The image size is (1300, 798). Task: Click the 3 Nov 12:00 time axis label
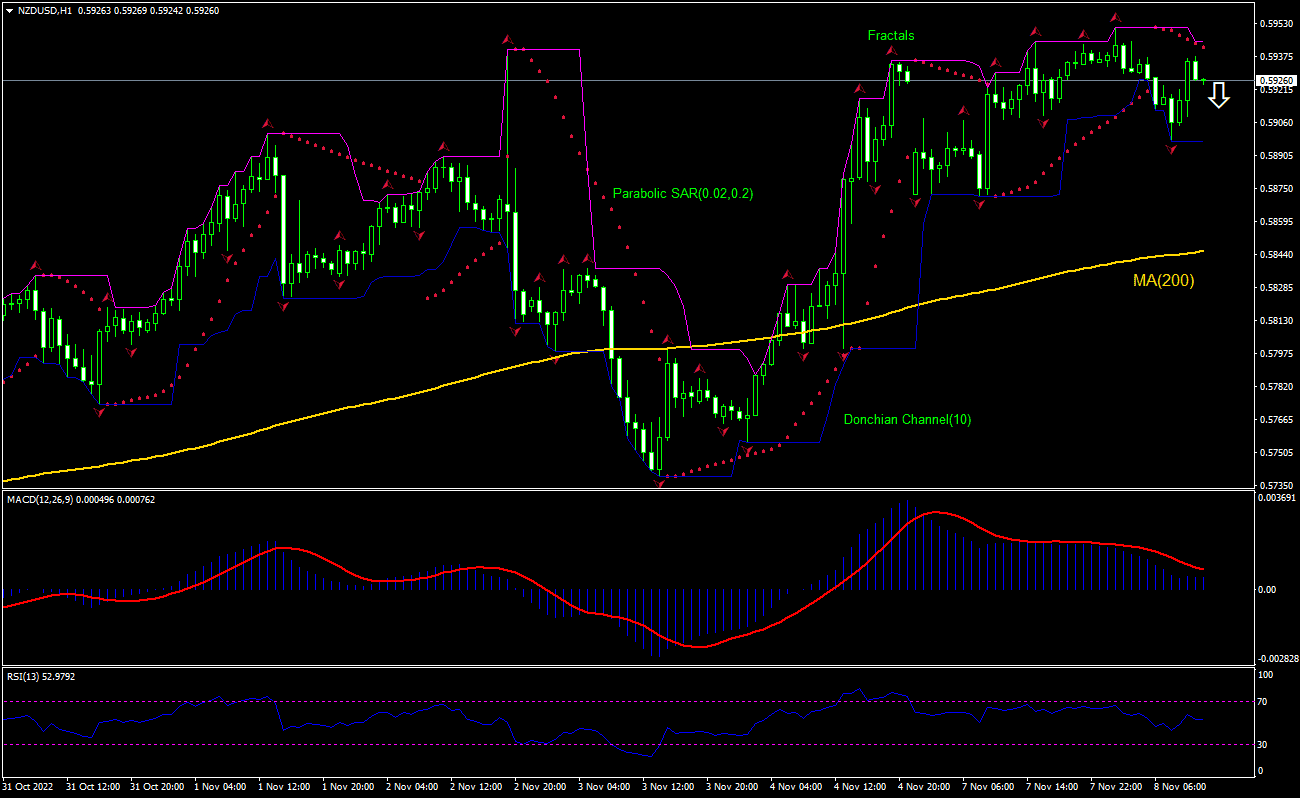tap(668, 787)
